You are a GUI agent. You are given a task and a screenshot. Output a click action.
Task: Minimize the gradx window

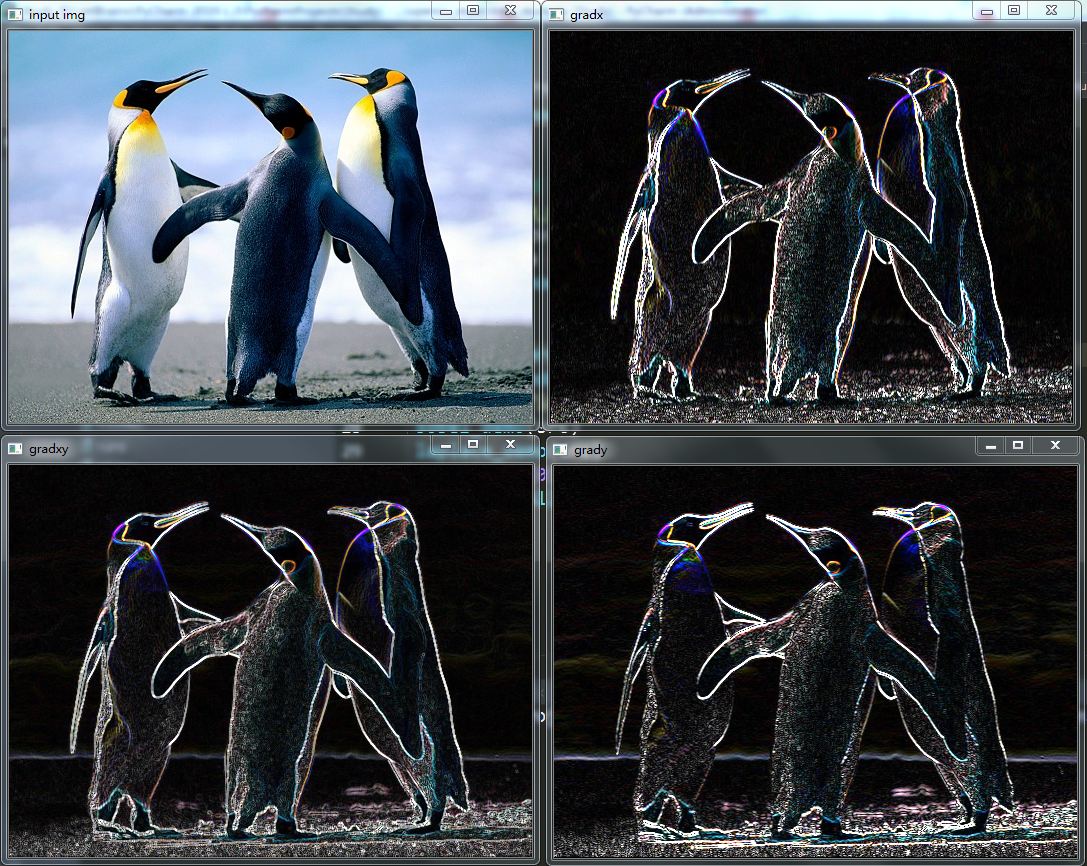986,10
